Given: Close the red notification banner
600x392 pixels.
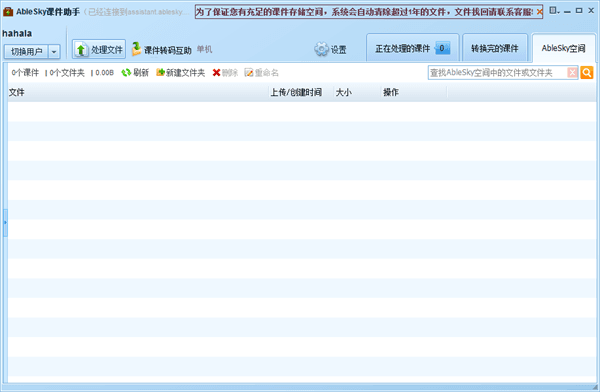Looking at the screenshot, I should (x=539, y=12).
